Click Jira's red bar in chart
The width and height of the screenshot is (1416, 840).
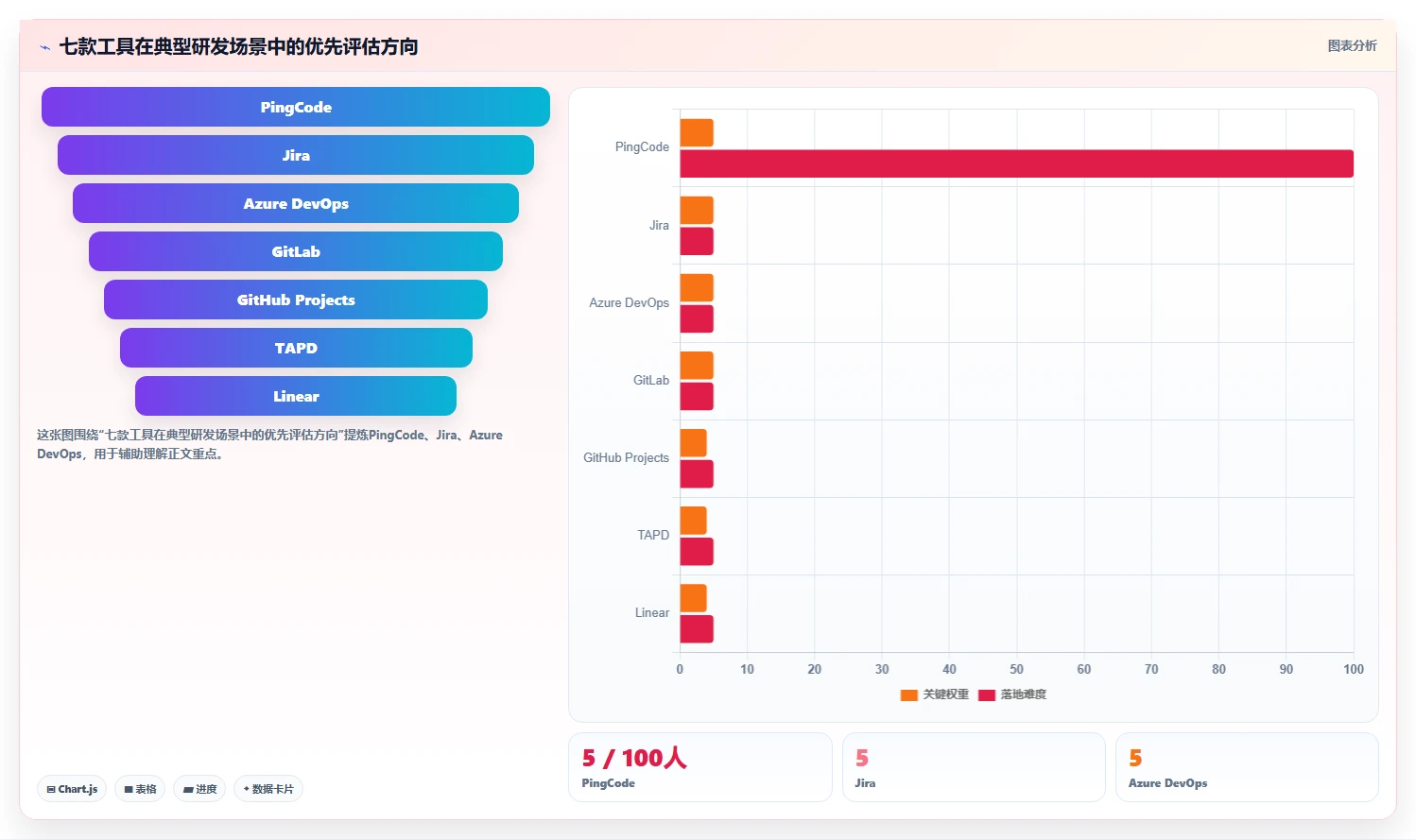click(697, 241)
